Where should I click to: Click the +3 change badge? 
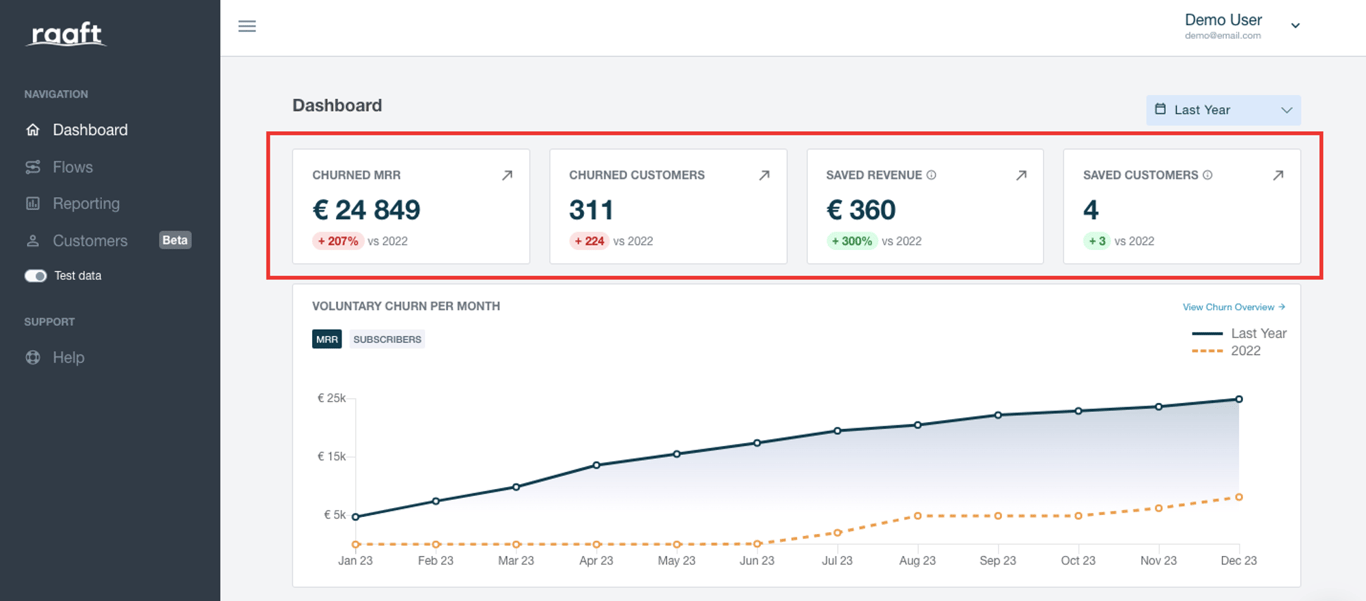(1096, 241)
